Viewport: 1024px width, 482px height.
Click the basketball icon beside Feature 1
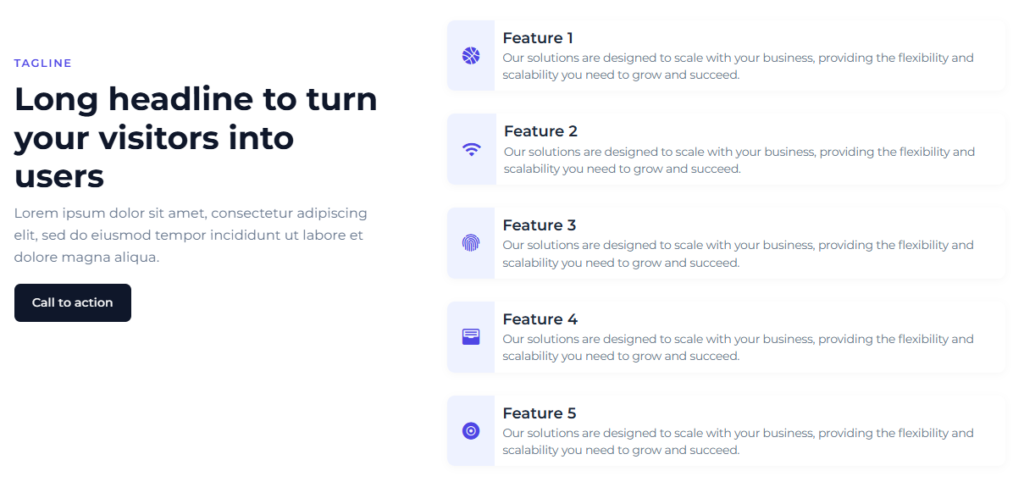[471, 56]
